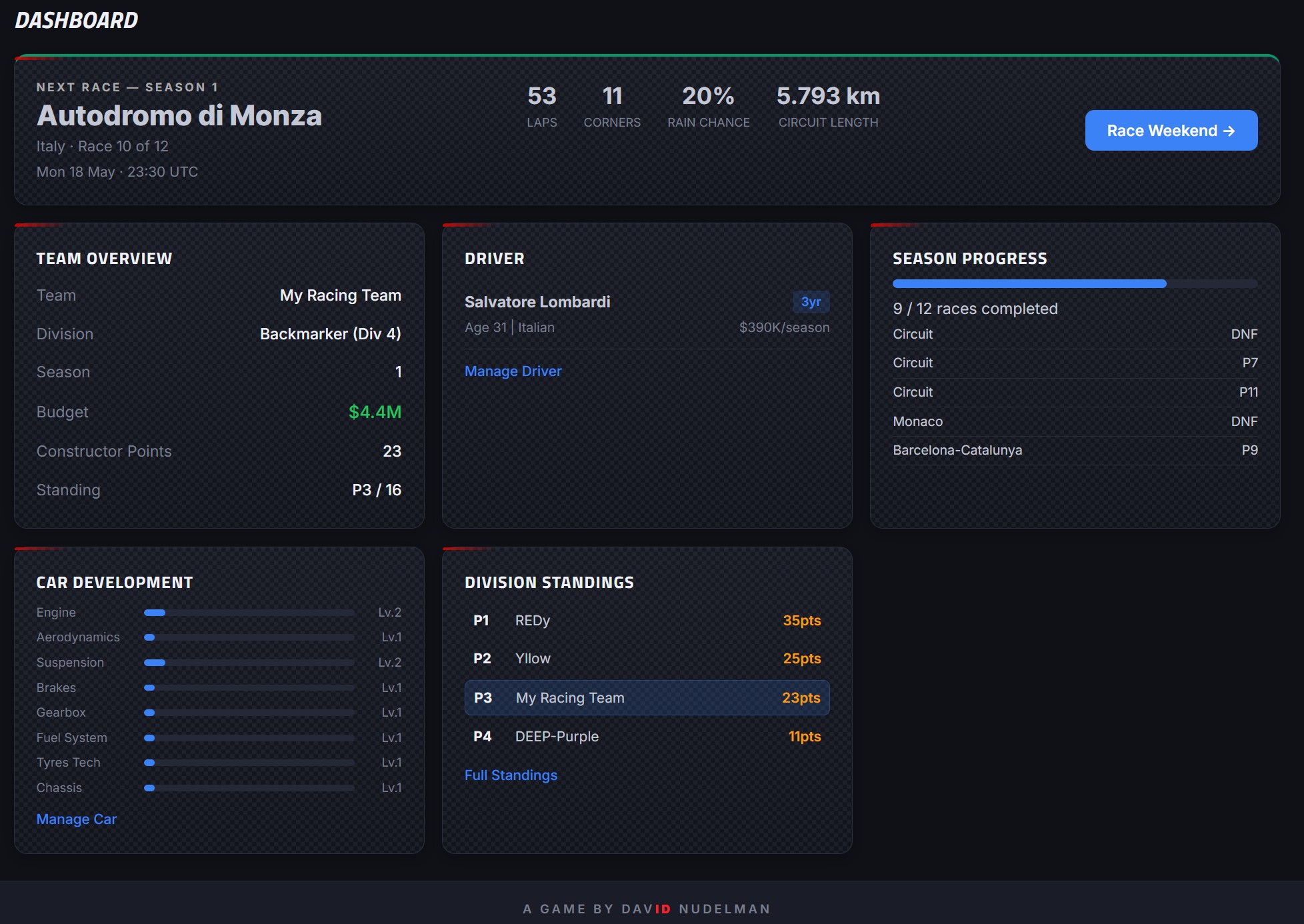Click the $390K/season salary text
1304x924 pixels.
click(784, 327)
